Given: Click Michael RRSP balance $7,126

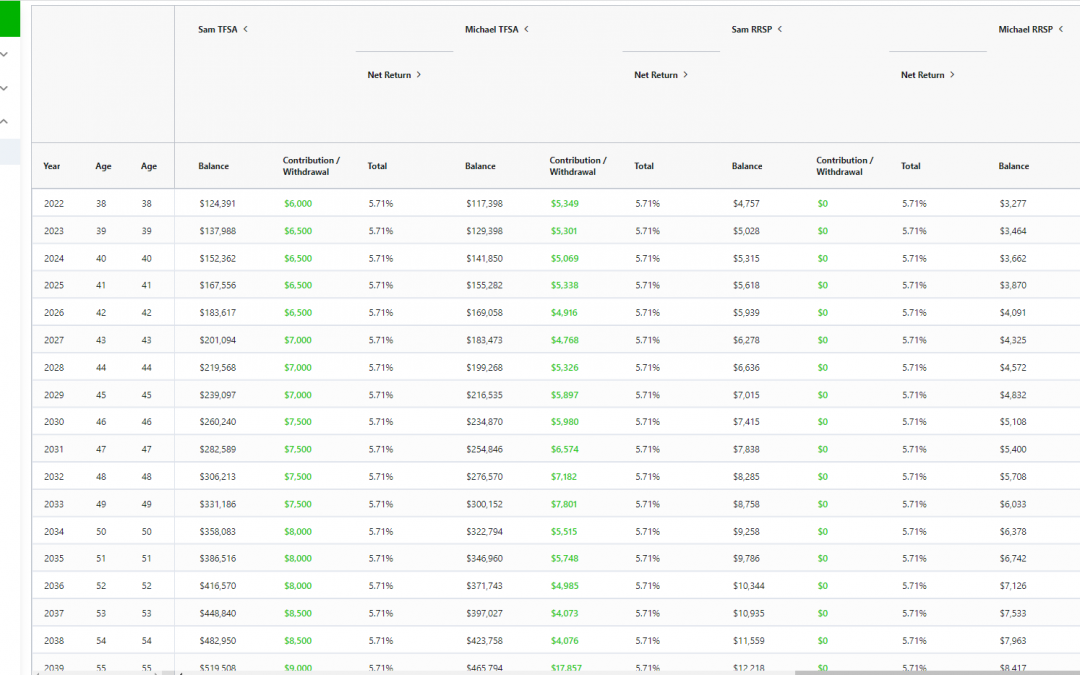Looking at the screenshot, I should (1013, 586).
